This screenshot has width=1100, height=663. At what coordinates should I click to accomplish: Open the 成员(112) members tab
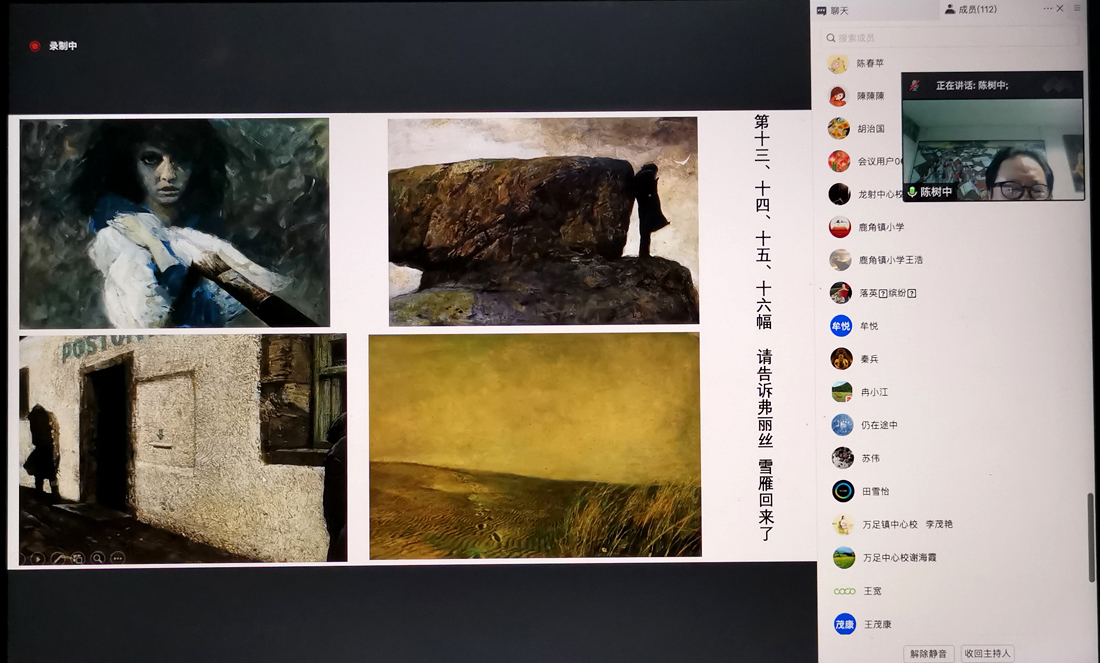coord(971,9)
